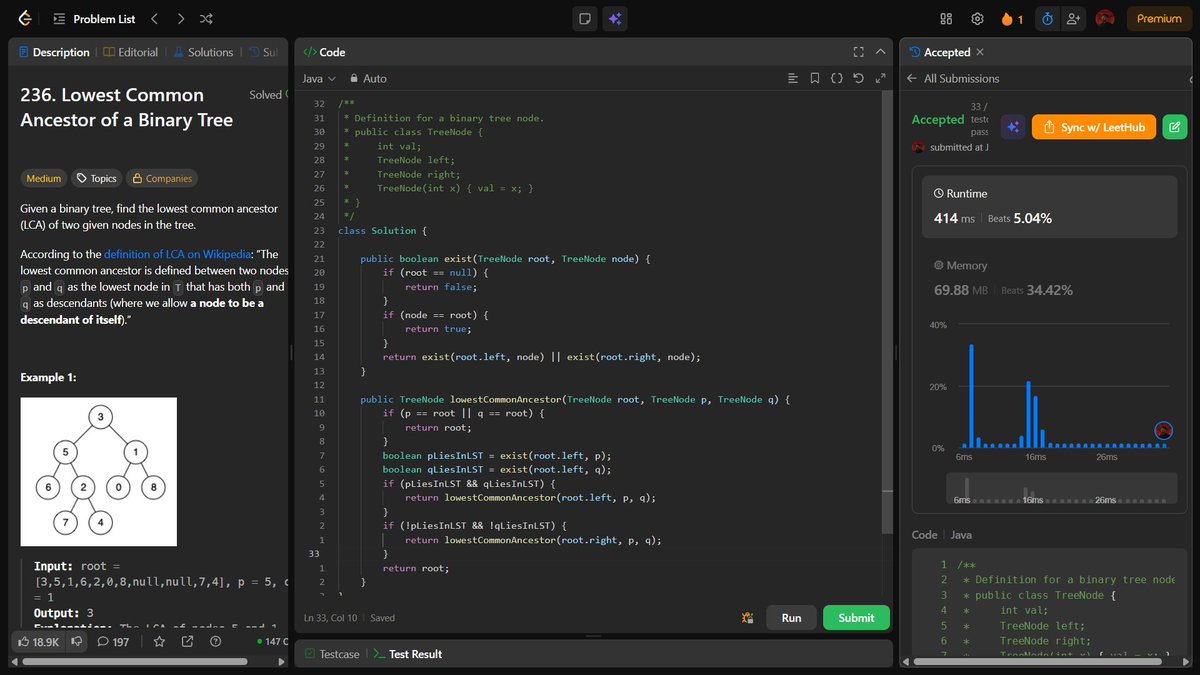Click the Submit button
Screen dimensions: 1200x675
coord(856,618)
